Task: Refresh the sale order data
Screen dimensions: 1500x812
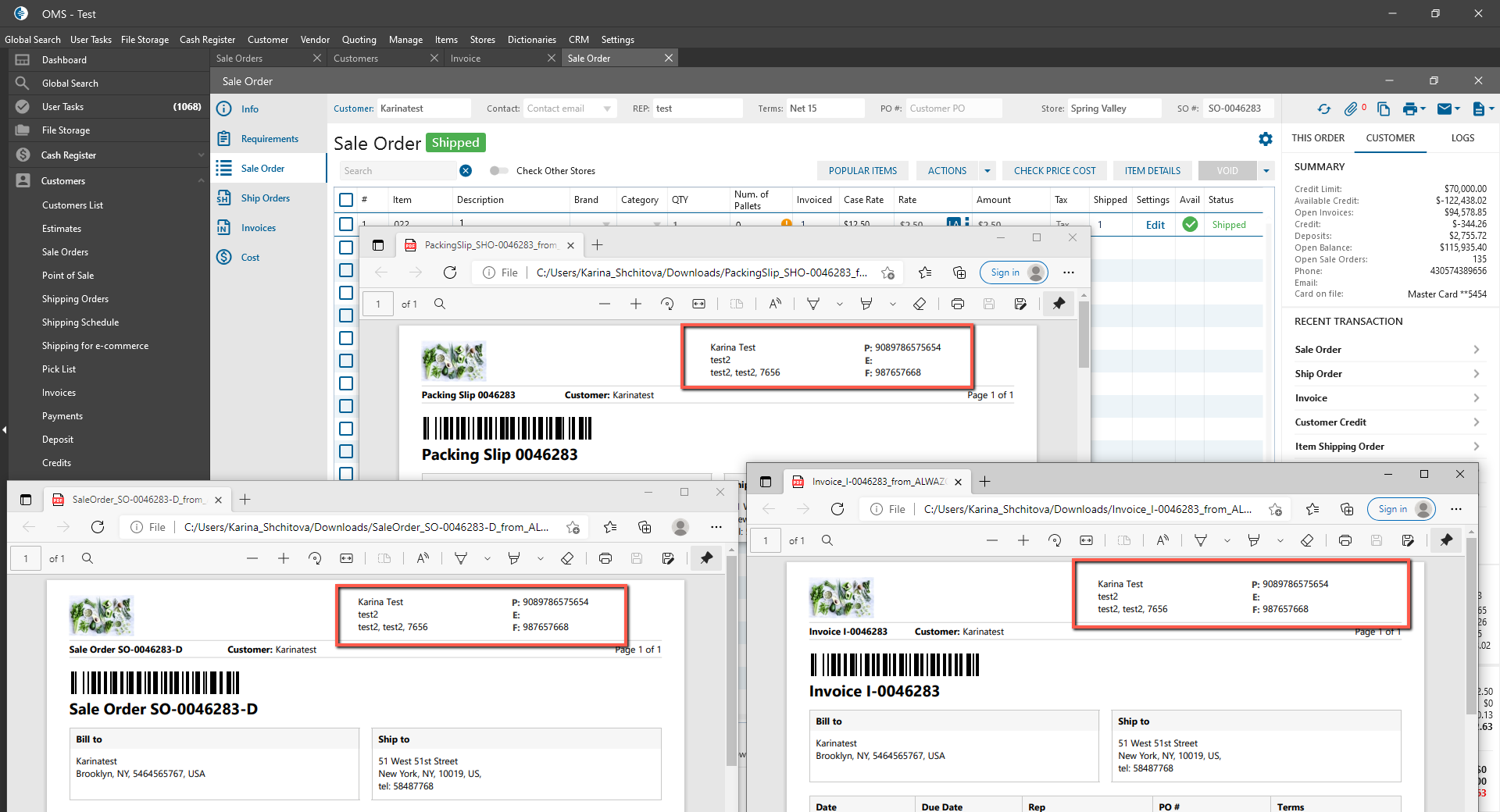Action: pos(1323,109)
